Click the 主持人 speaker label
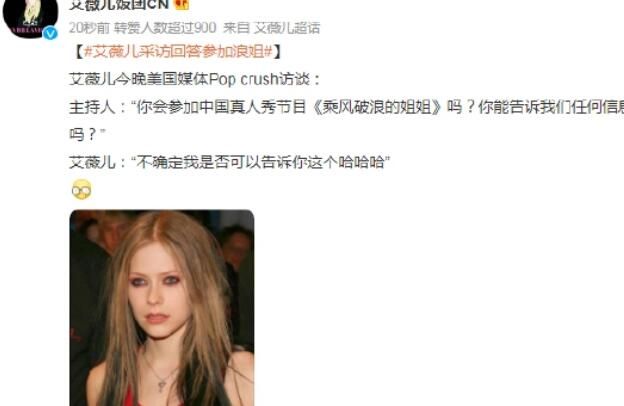The height and width of the screenshot is (406, 624). pos(92,107)
